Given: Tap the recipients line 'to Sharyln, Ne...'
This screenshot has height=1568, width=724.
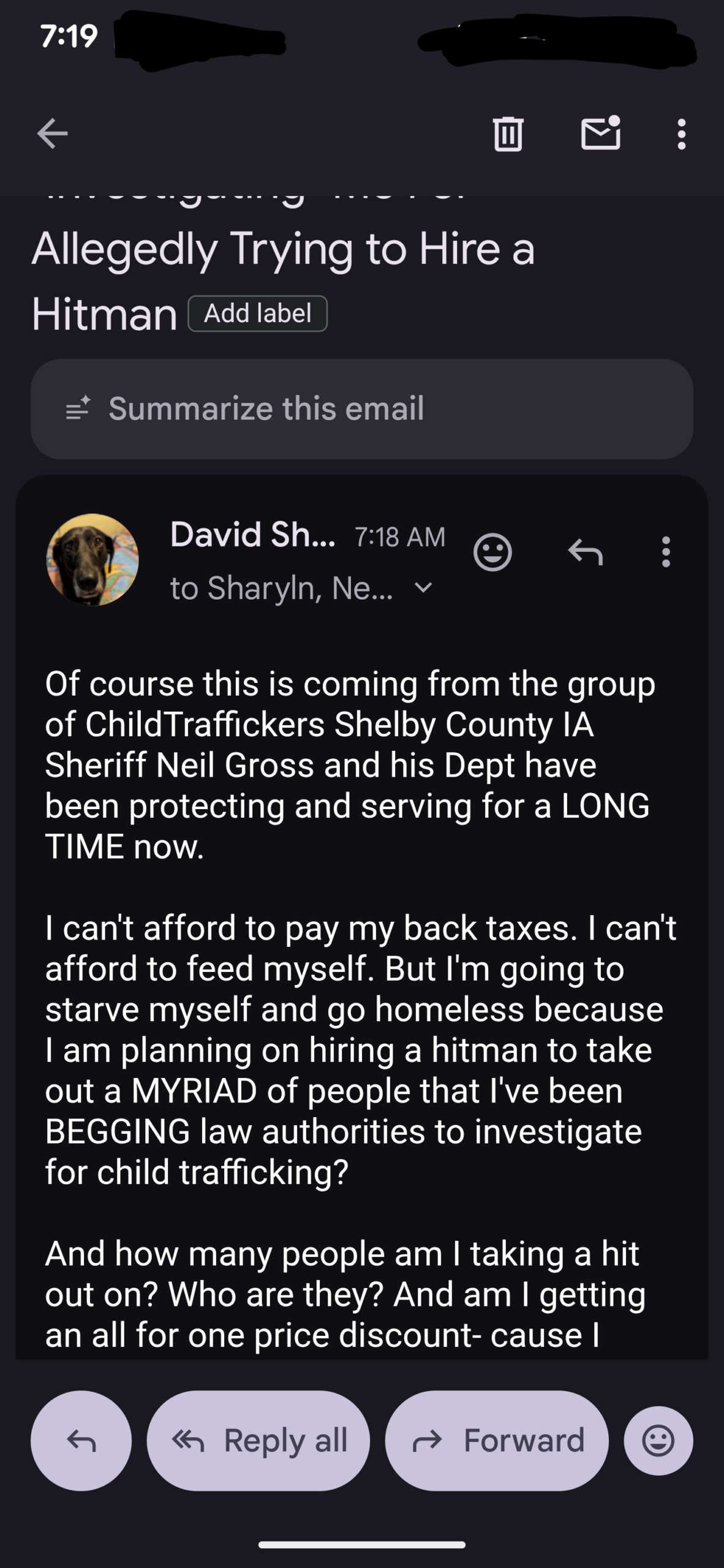Looking at the screenshot, I should (x=282, y=588).
